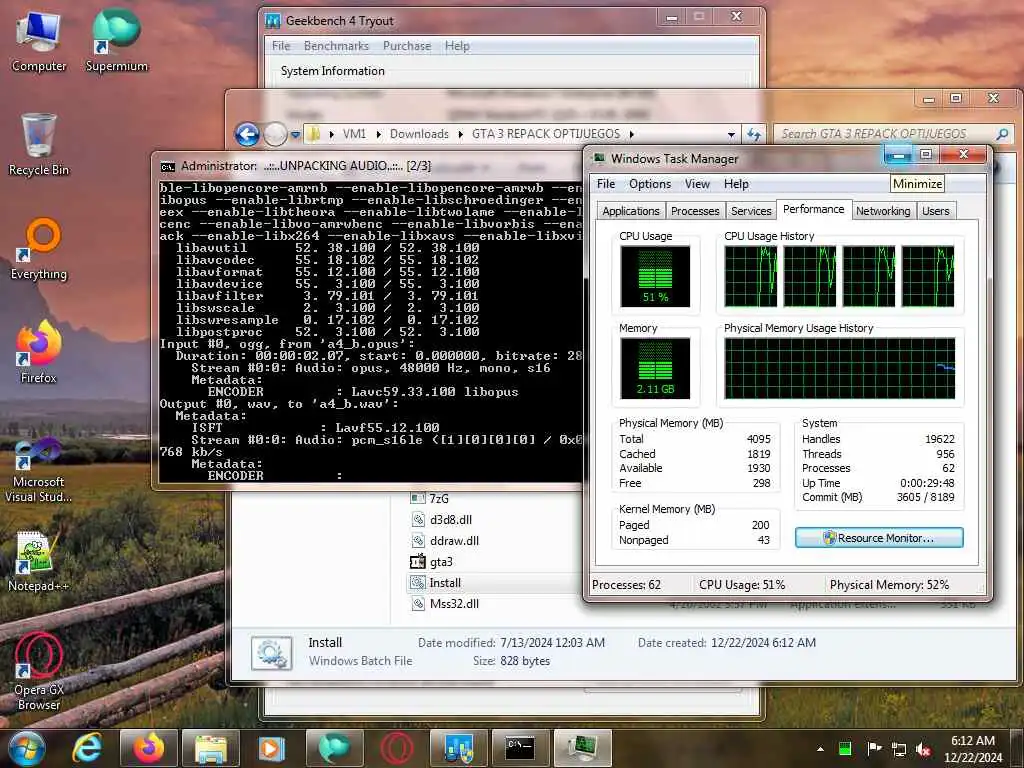
Task: Click the Windows Start orb
Action: click(x=26, y=748)
